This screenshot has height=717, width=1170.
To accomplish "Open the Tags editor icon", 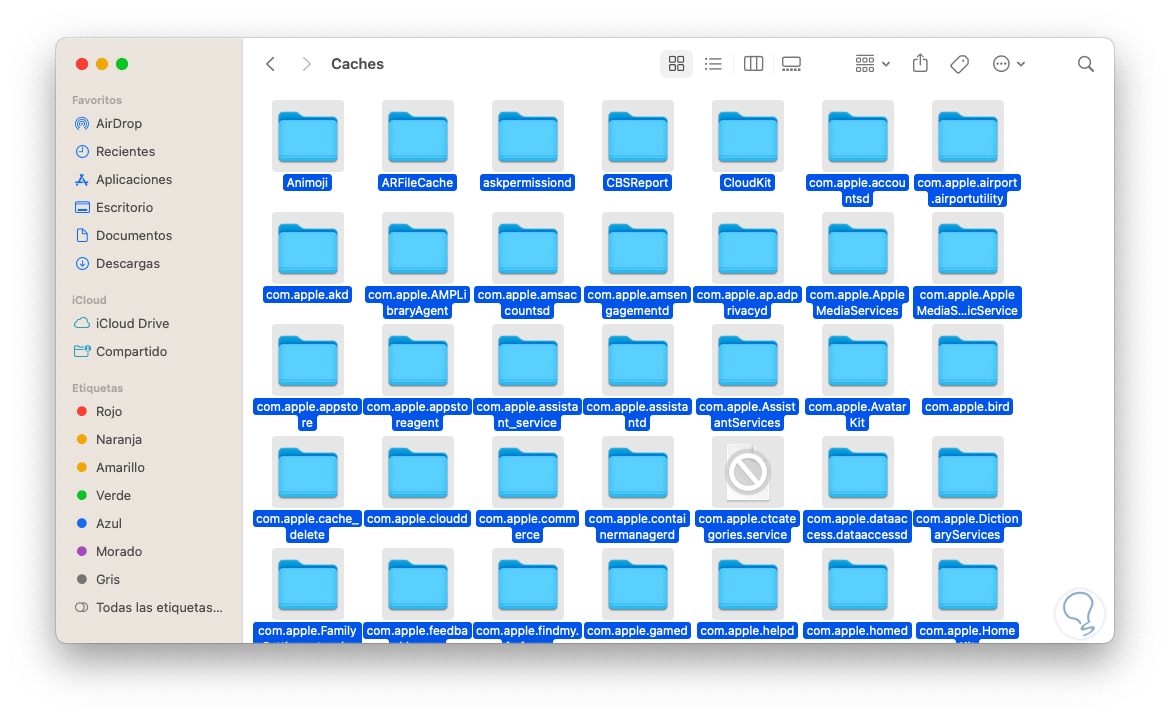I will click(x=960, y=64).
